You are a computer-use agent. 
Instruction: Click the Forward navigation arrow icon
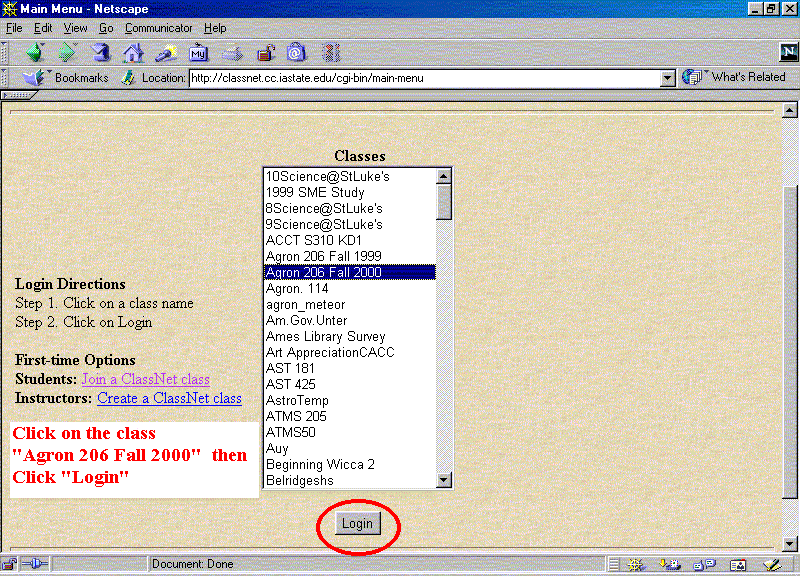click(x=67, y=52)
